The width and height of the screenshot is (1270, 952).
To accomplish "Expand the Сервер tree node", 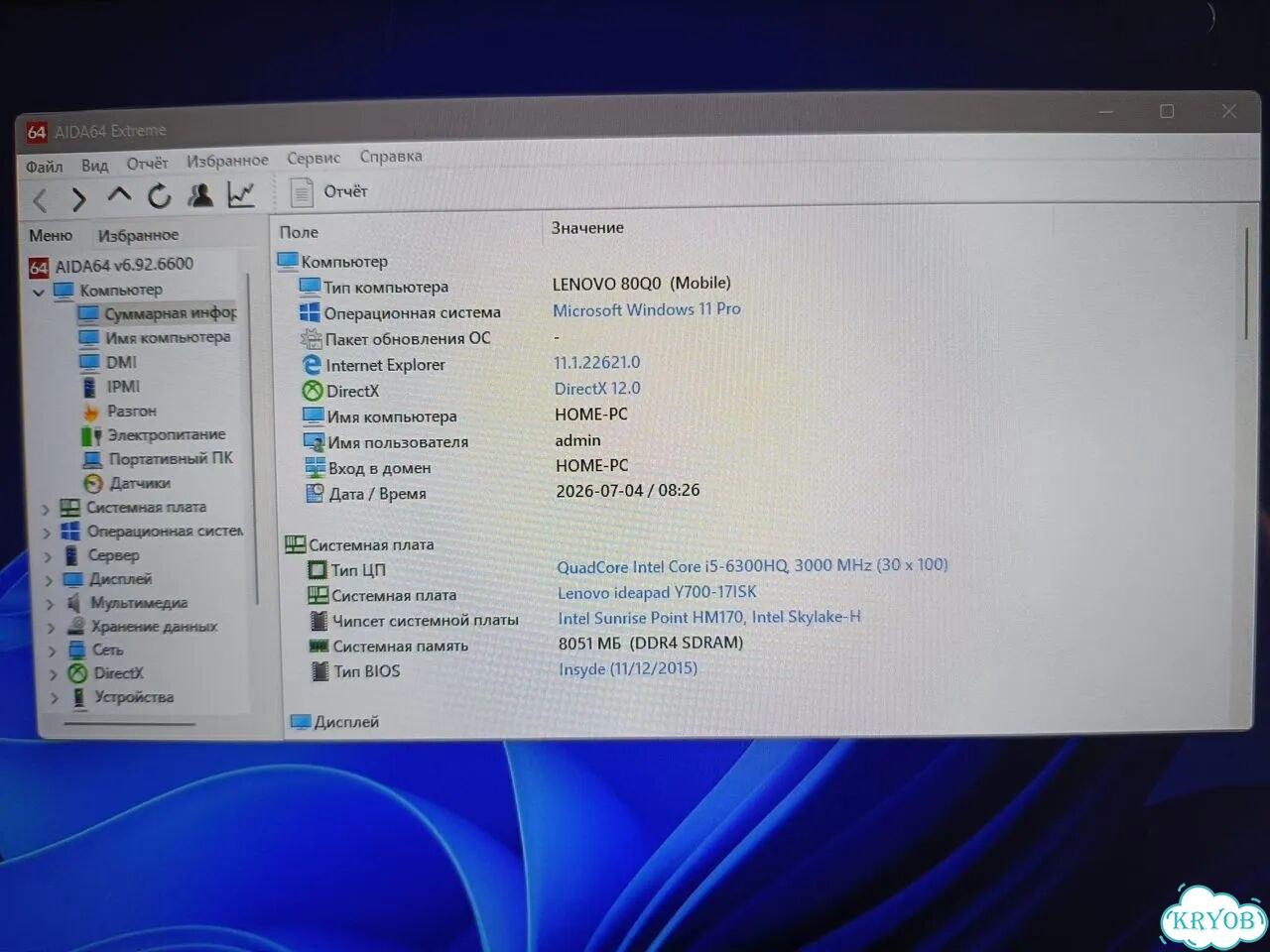I will (48, 556).
